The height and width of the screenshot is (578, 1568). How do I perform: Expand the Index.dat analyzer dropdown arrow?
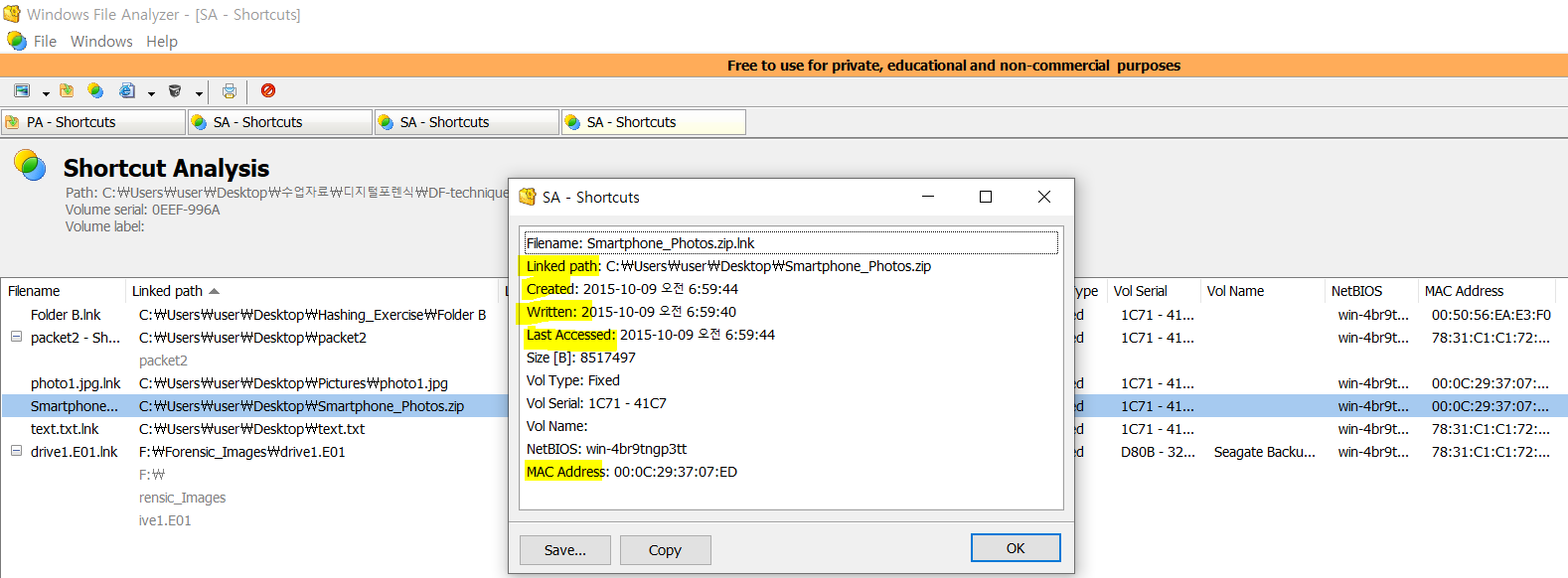(x=151, y=92)
